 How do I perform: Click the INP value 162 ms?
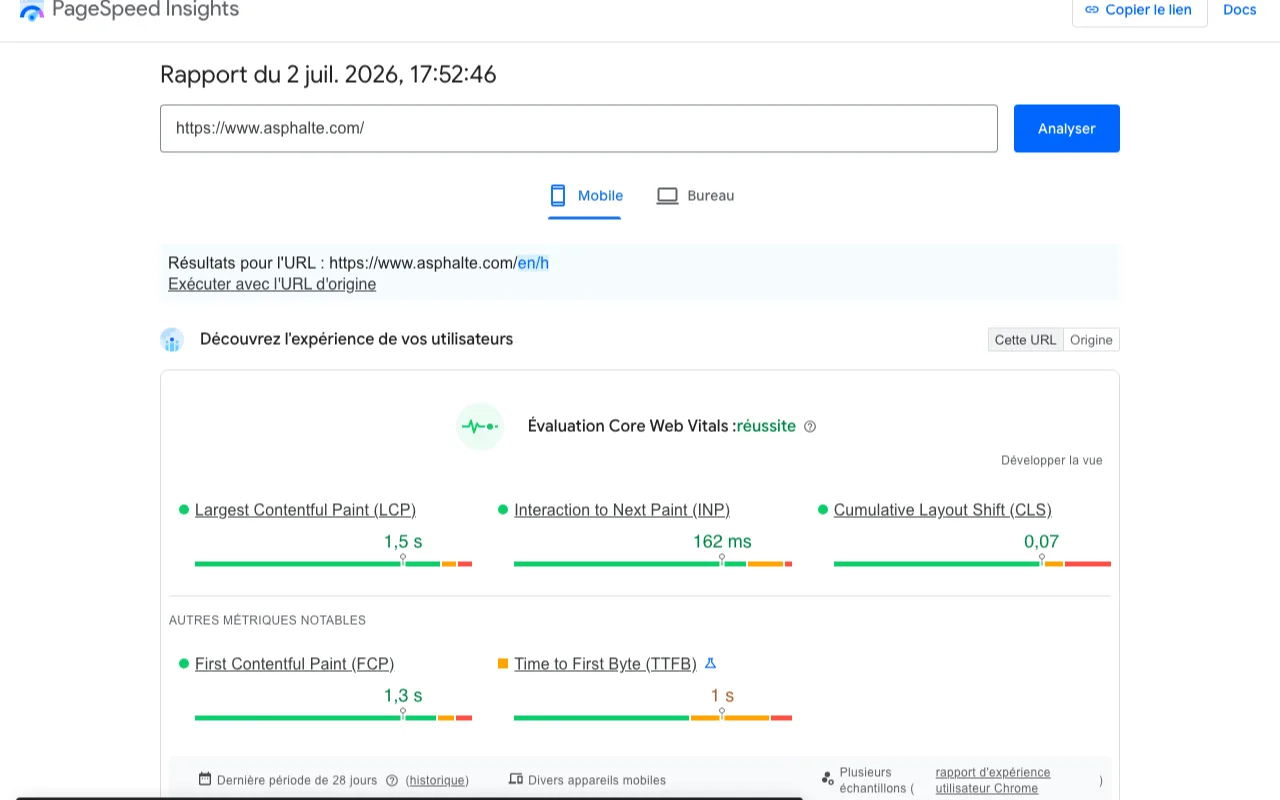pos(722,542)
